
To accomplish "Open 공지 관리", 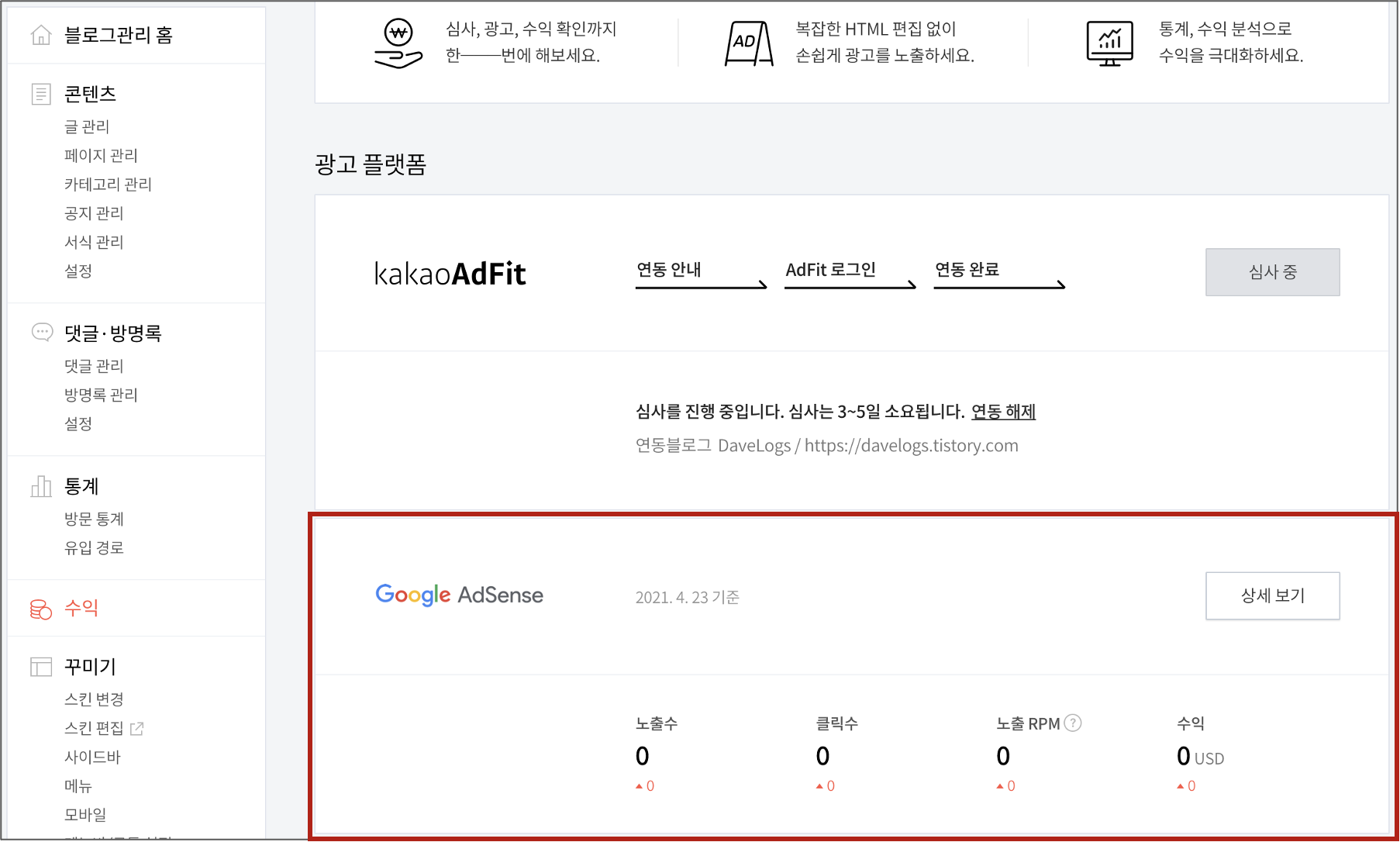I will click(x=94, y=212).
